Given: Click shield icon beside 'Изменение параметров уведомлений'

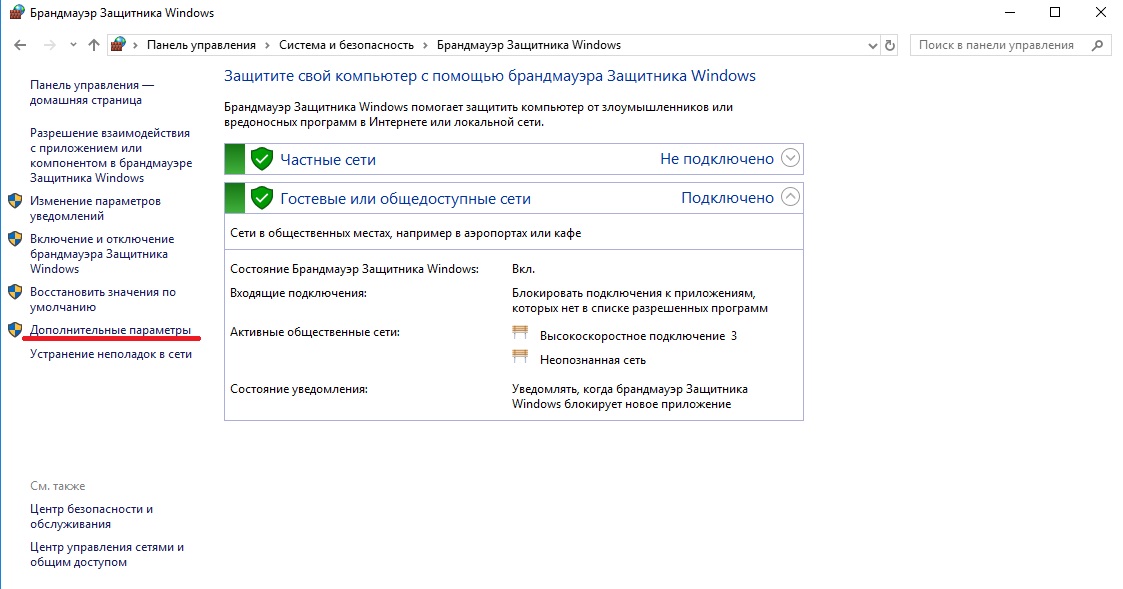Looking at the screenshot, I should pos(15,201).
